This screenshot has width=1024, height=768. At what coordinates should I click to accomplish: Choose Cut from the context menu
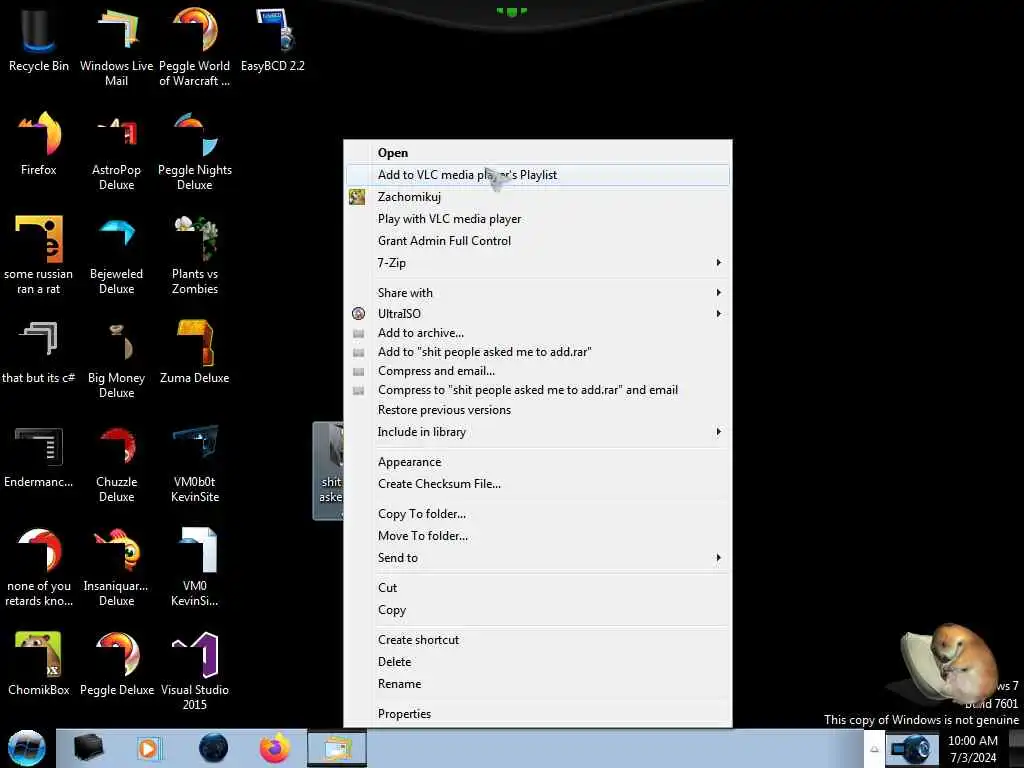coord(537,588)
